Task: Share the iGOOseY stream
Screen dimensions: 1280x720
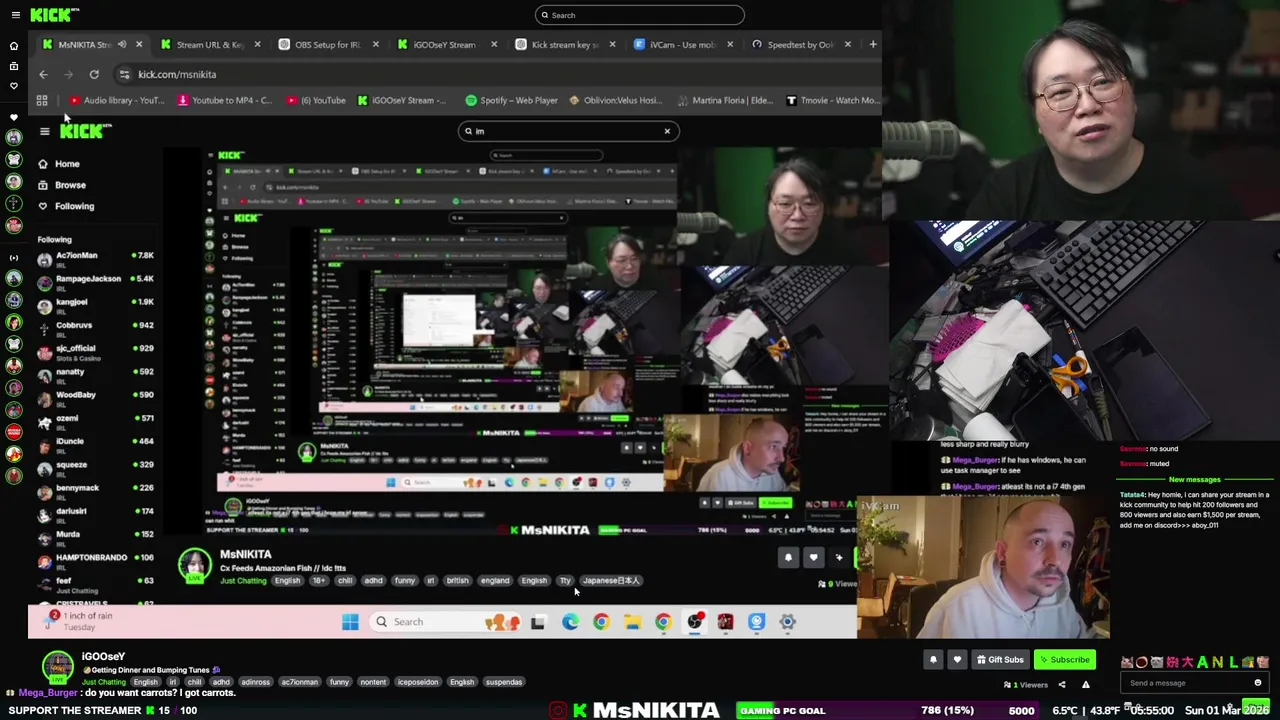Action: click(1062, 685)
